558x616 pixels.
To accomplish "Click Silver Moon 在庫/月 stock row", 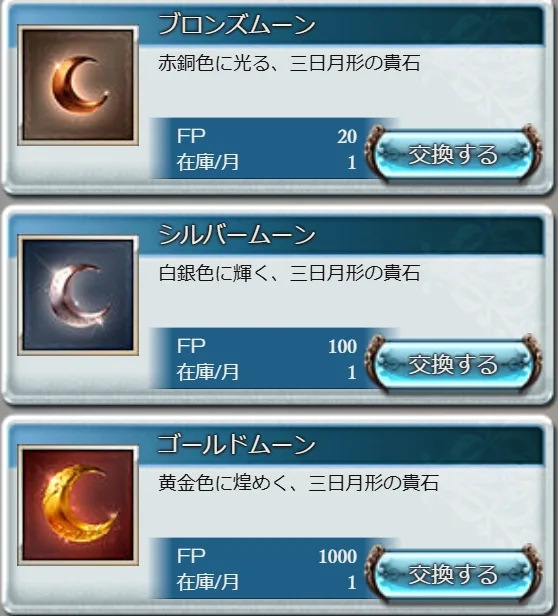I will tap(266, 372).
